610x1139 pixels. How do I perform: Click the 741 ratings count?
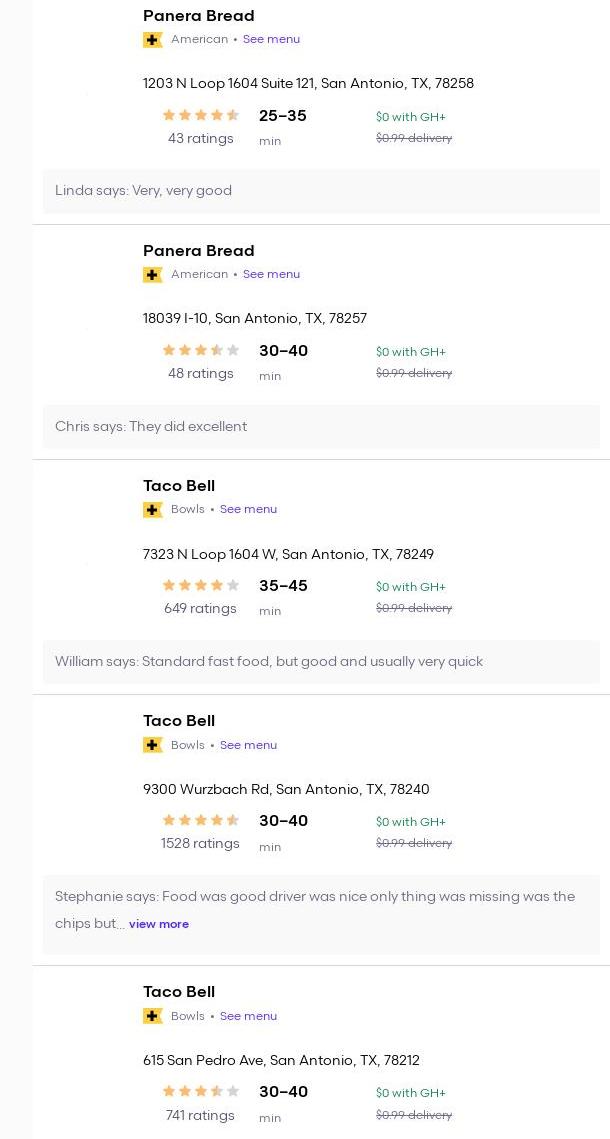tap(200, 1116)
